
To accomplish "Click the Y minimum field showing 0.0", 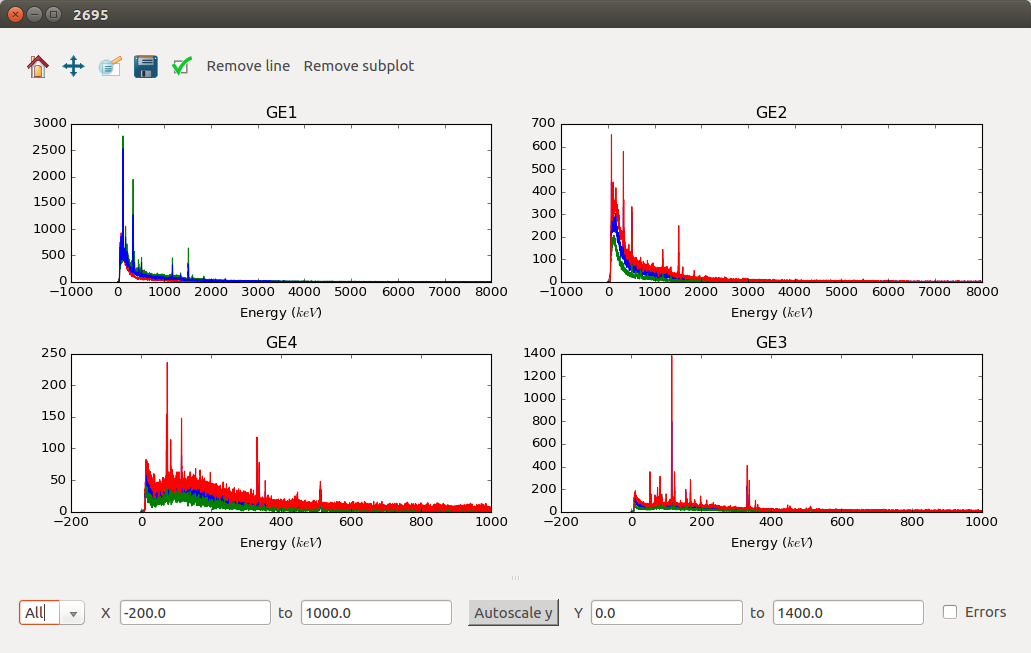I will coord(666,613).
